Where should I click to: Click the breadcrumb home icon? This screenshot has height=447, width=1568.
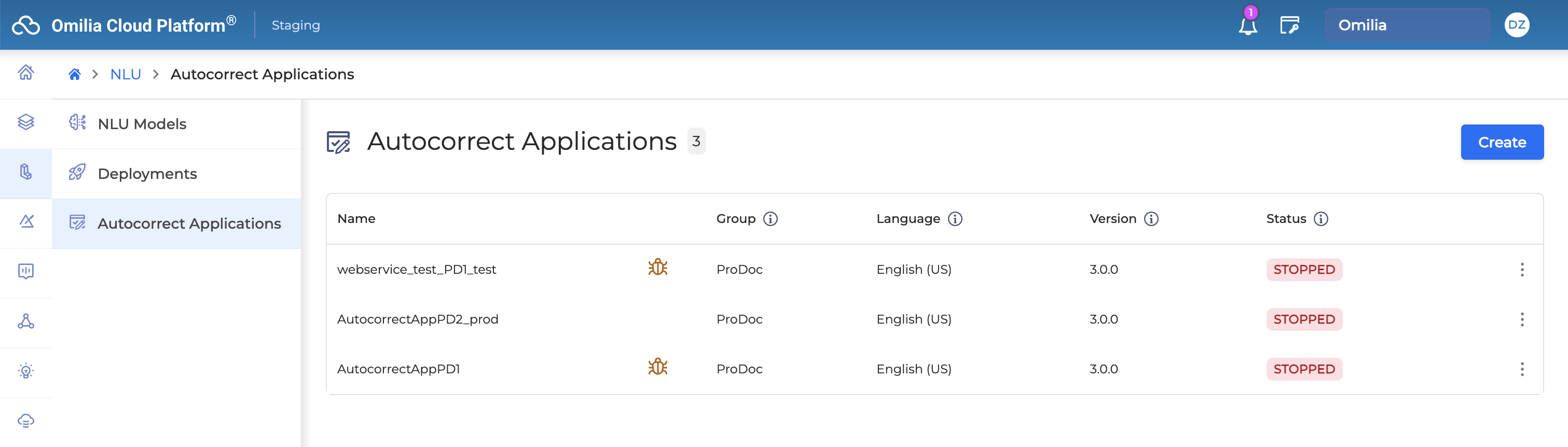point(74,74)
